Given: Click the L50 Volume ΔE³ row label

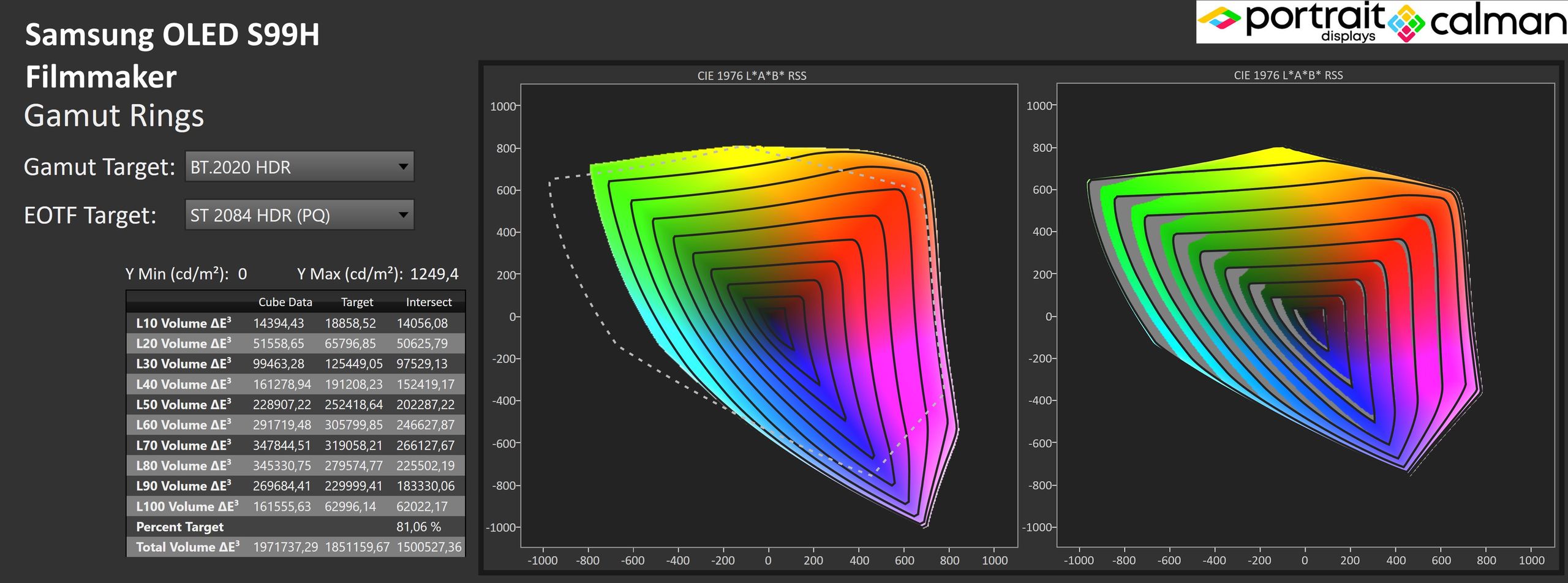Looking at the screenshot, I should (x=184, y=404).
